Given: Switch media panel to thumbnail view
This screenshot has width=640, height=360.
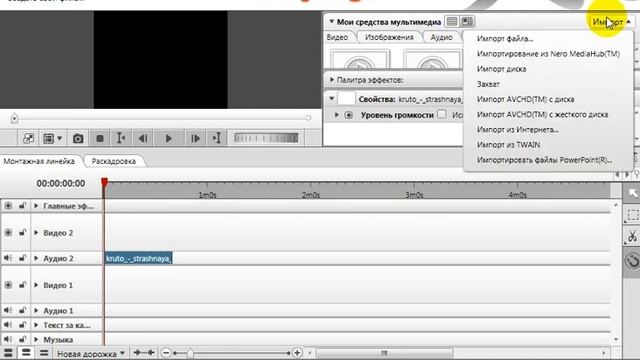Looking at the screenshot, I should [x=467, y=22].
